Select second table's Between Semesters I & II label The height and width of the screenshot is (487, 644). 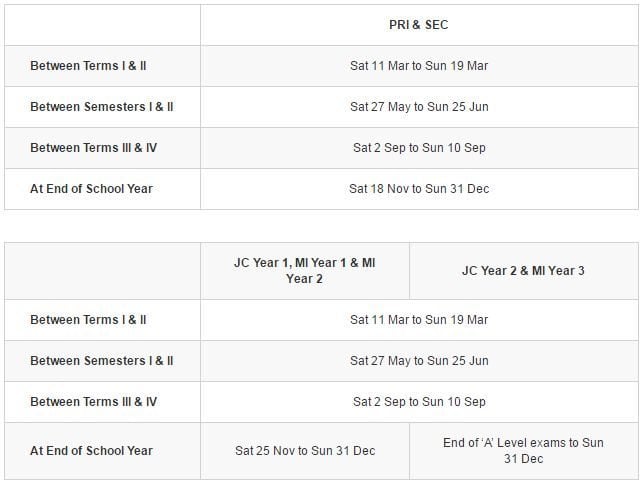pyautogui.click(x=102, y=361)
